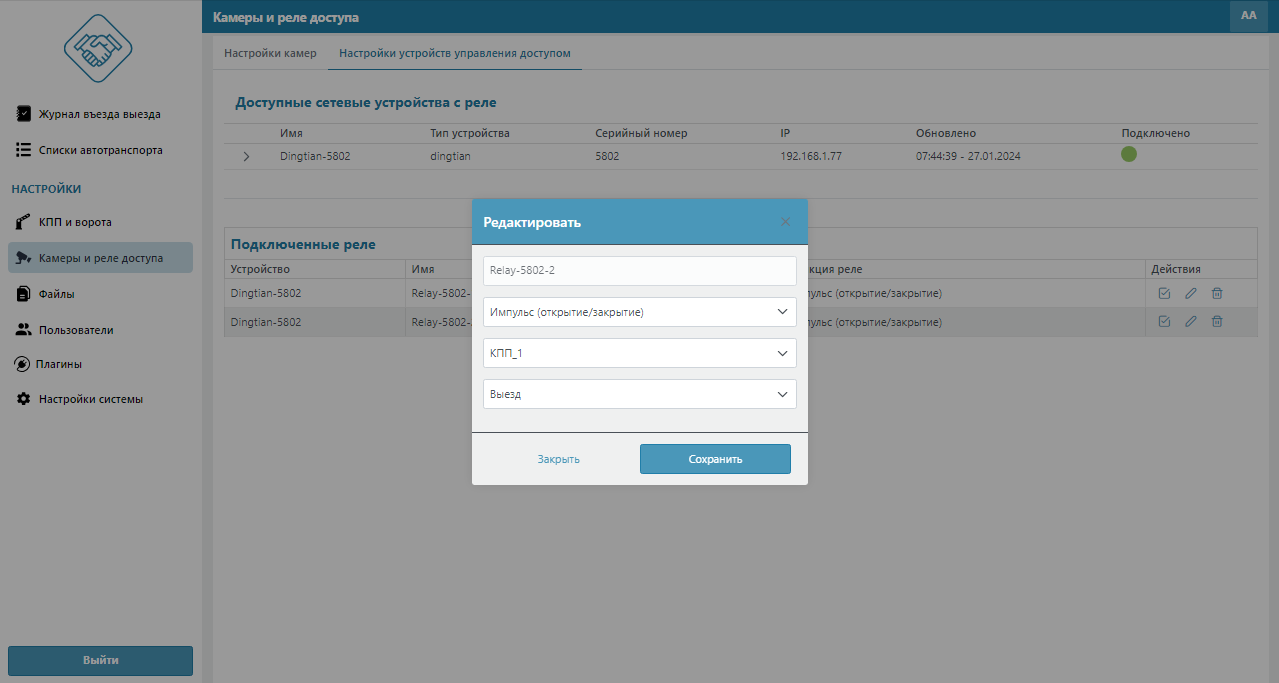This screenshot has width=1279, height=683.
Task: Select Настройки устройств управления доступом tab
Action: [x=455, y=53]
